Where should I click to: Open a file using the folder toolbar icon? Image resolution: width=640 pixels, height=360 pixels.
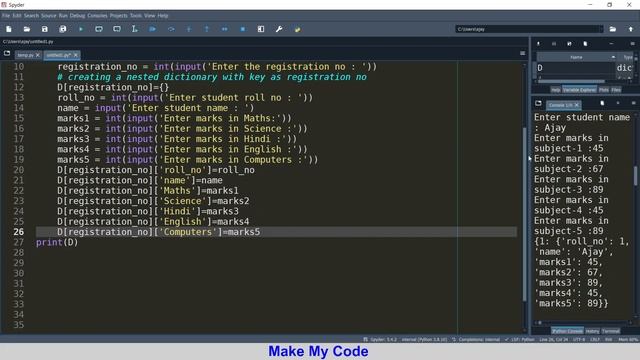click(x=27, y=29)
